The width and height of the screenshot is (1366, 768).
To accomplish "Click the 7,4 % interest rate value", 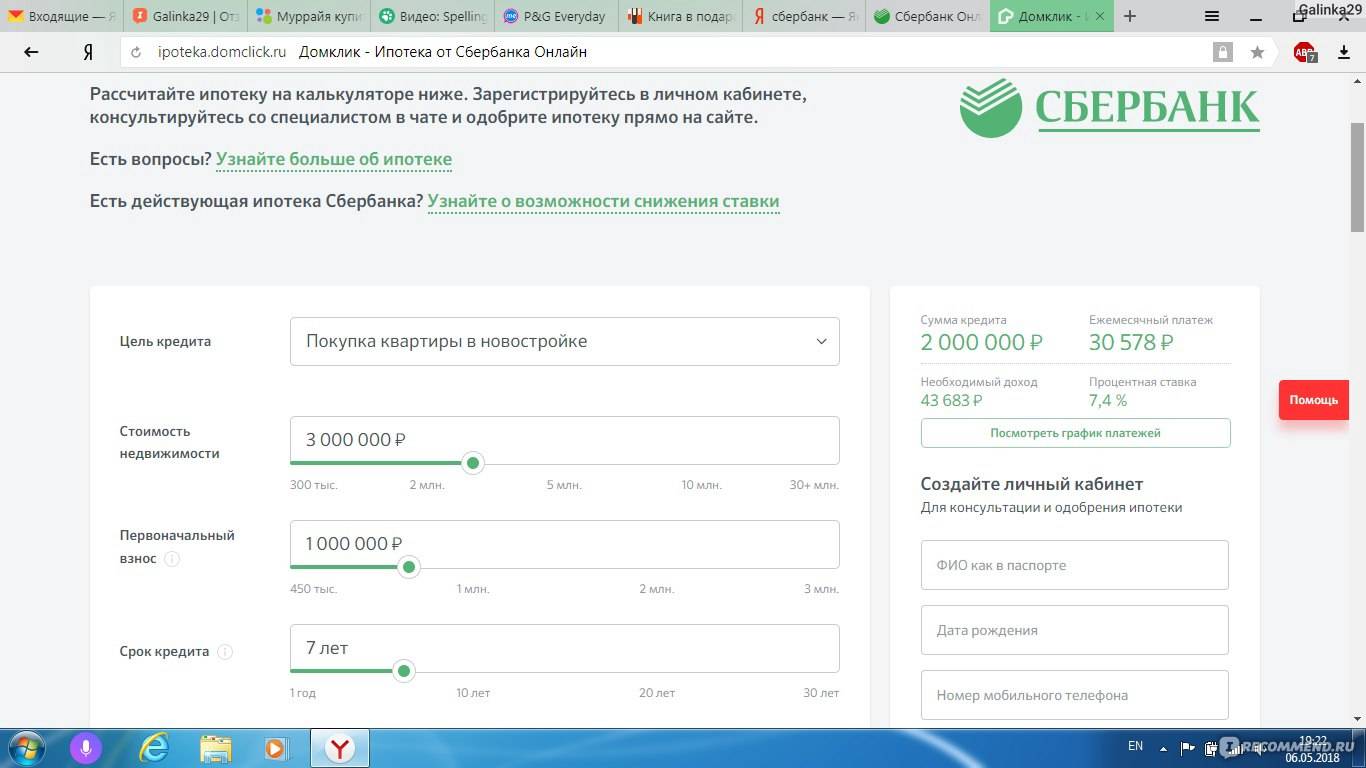I will 1108,400.
